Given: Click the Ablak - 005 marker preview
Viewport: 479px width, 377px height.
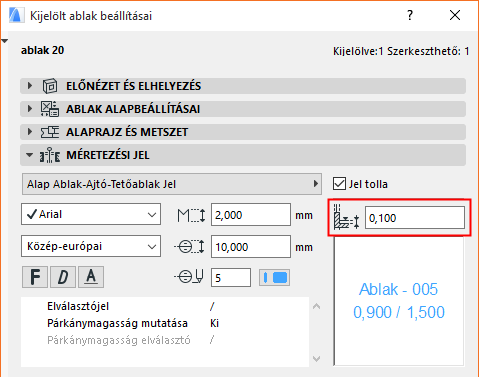Looking at the screenshot, I should (x=399, y=301).
